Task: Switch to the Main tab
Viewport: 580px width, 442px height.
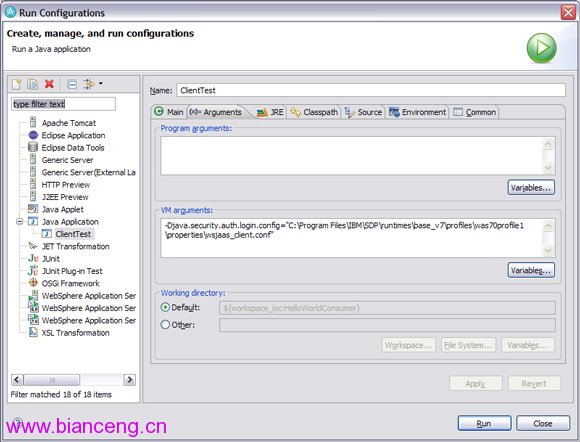Action: pyautogui.click(x=169, y=112)
